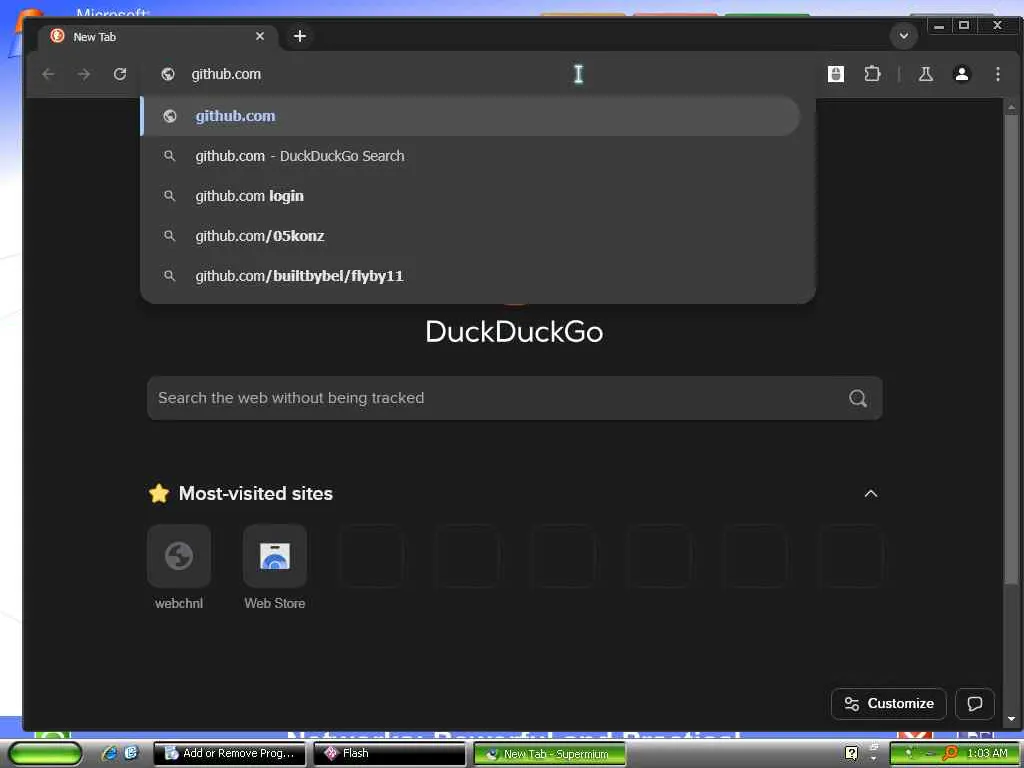1024x768 pixels.
Task: Launch the second quick-launch browser icon
Action: pyautogui.click(x=131, y=753)
